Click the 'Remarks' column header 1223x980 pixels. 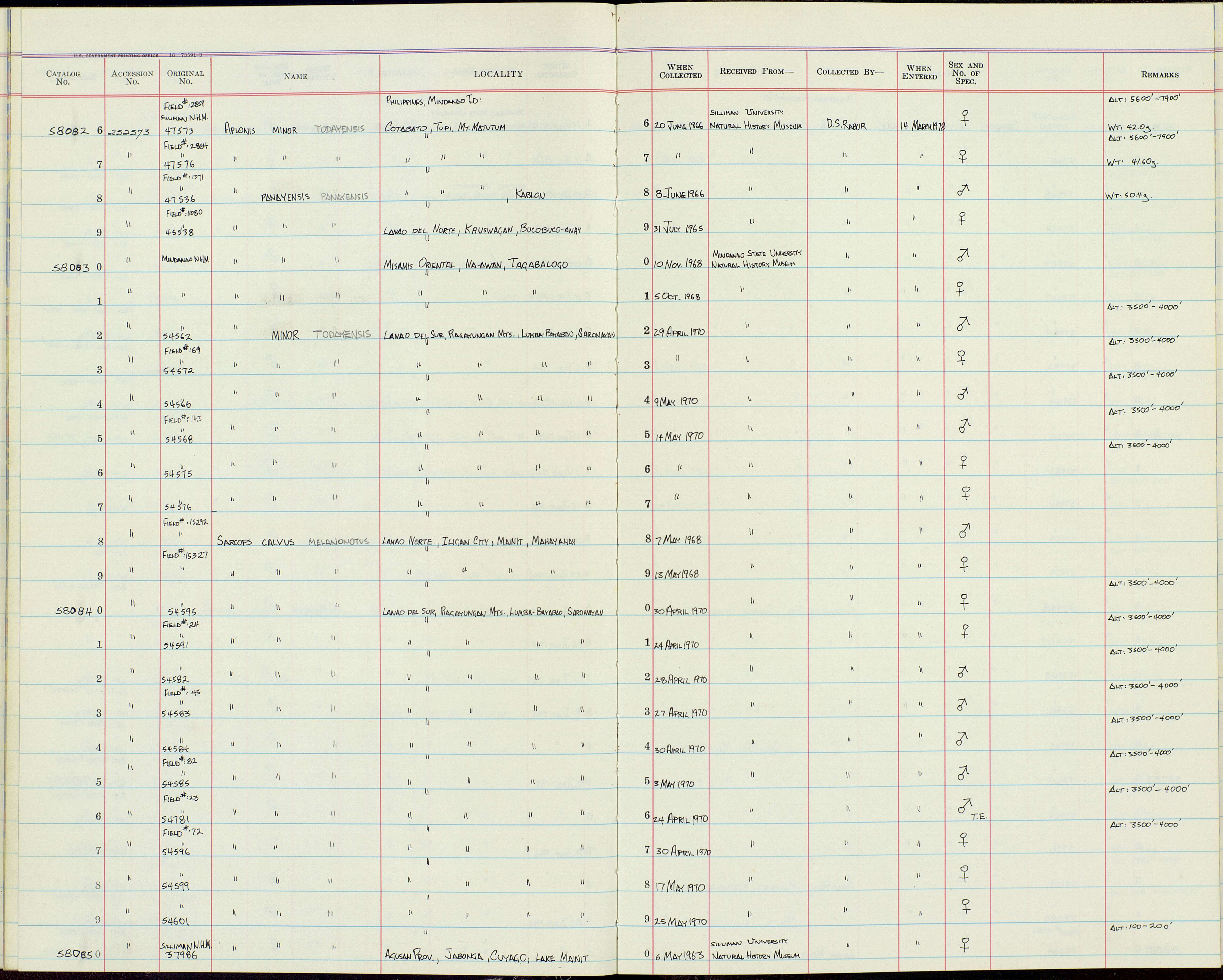tap(1160, 74)
